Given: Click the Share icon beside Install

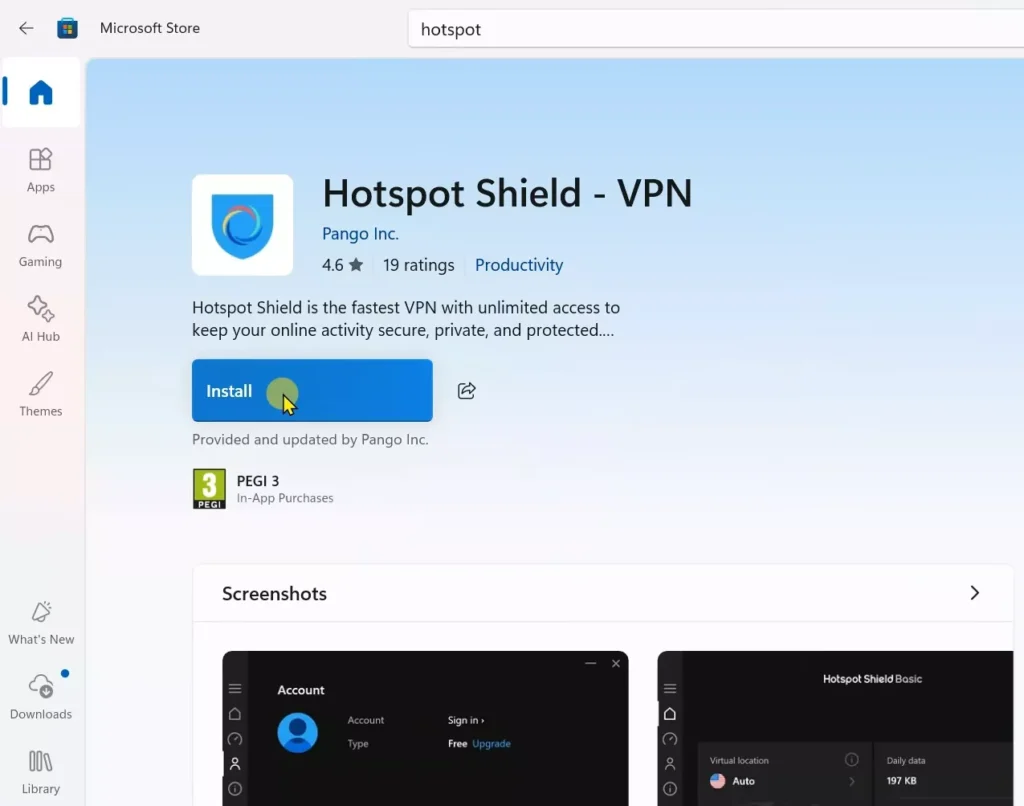Looking at the screenshot, I should 466,390.
